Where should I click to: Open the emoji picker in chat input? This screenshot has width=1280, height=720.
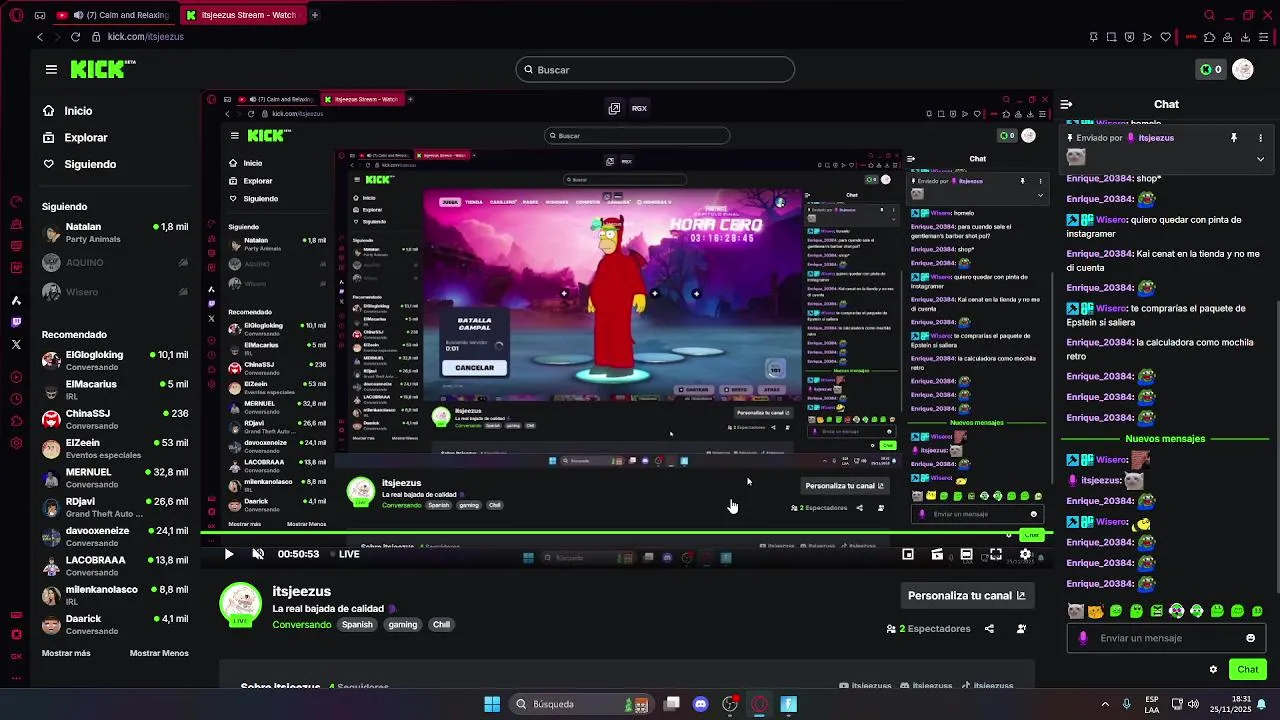[1250, 638]
